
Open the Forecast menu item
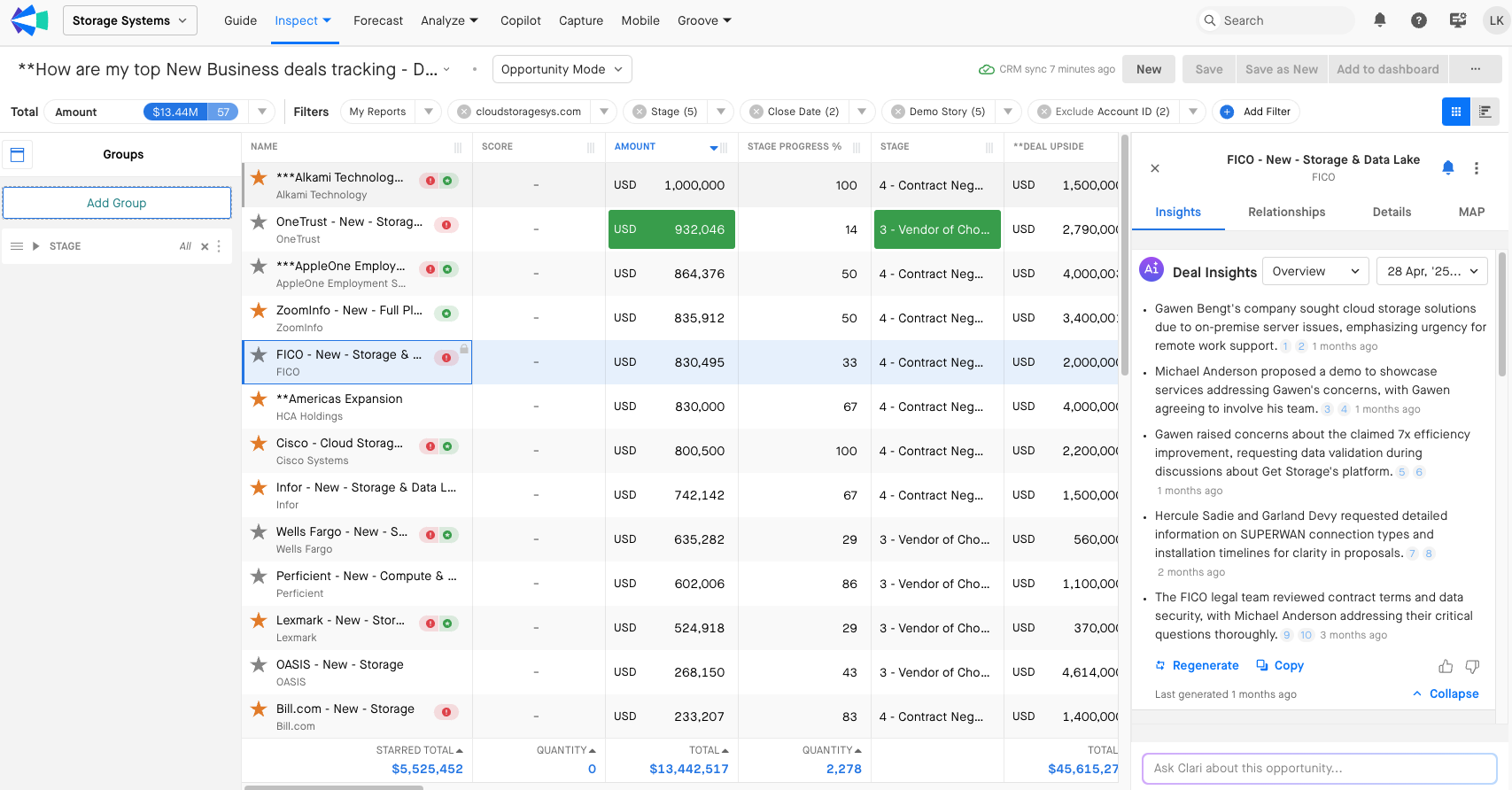[x=377, y=20]
